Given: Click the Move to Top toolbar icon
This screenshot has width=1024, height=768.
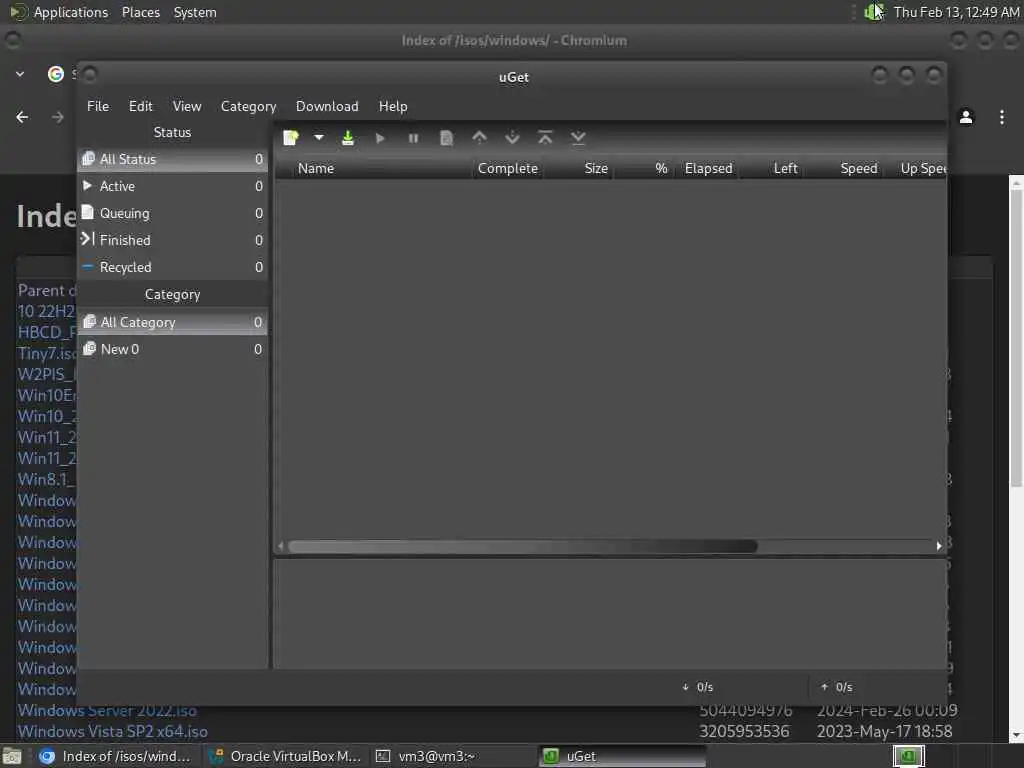Looking at the screenshot, I should (545, 138).
